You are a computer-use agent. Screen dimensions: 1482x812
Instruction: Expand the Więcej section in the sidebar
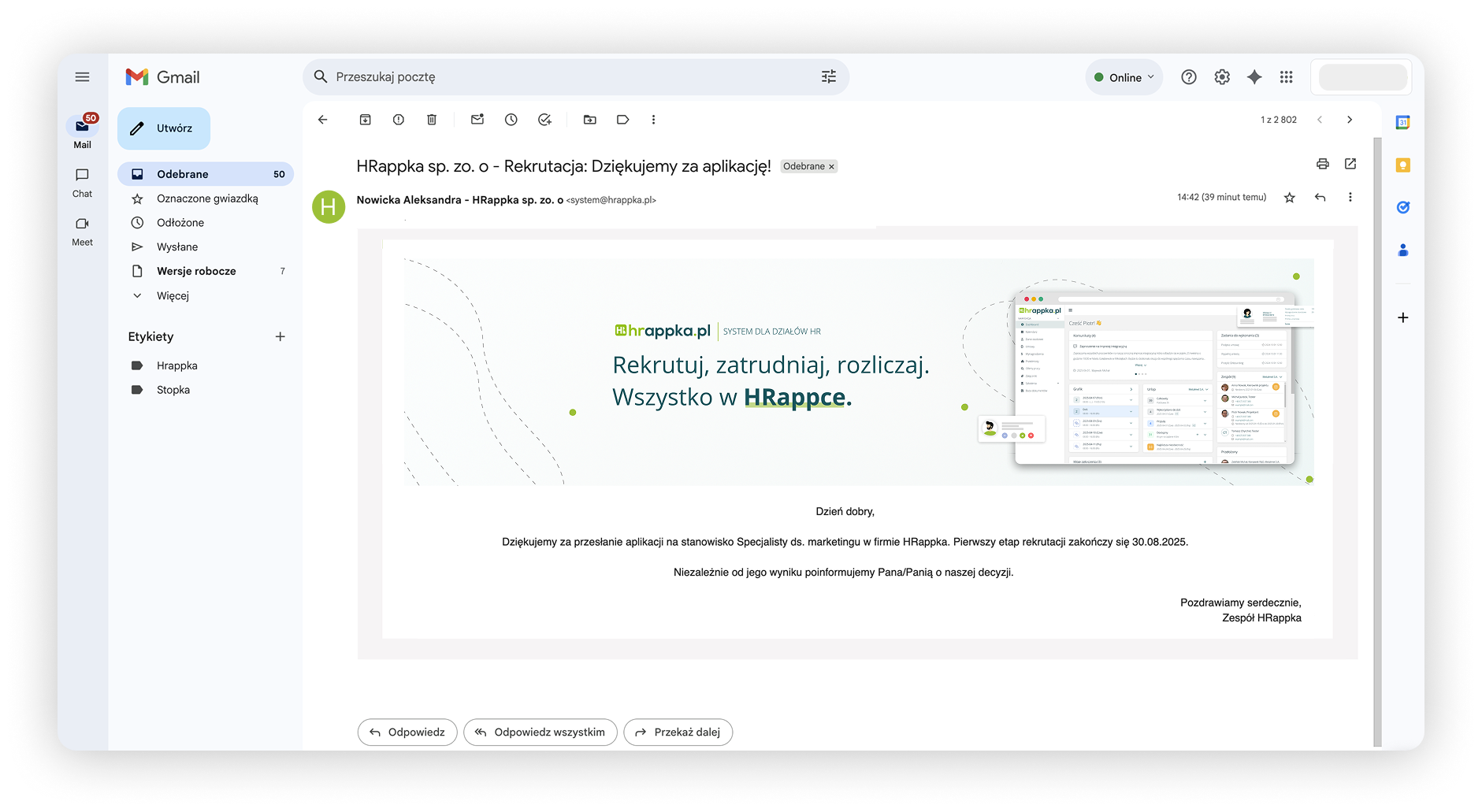173,296
